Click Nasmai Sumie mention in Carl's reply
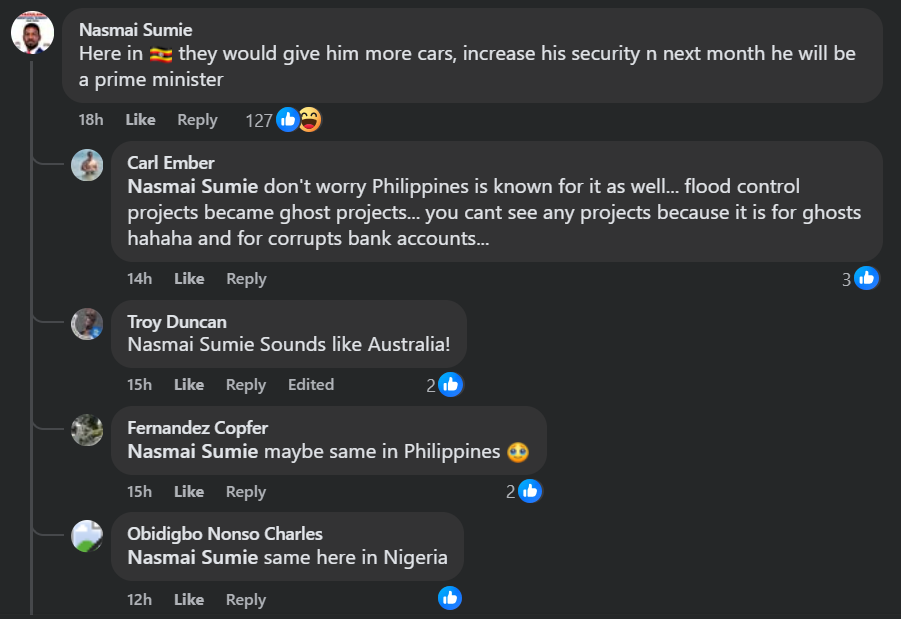Screen dimensions: 901x619 (x=193, y=186)
